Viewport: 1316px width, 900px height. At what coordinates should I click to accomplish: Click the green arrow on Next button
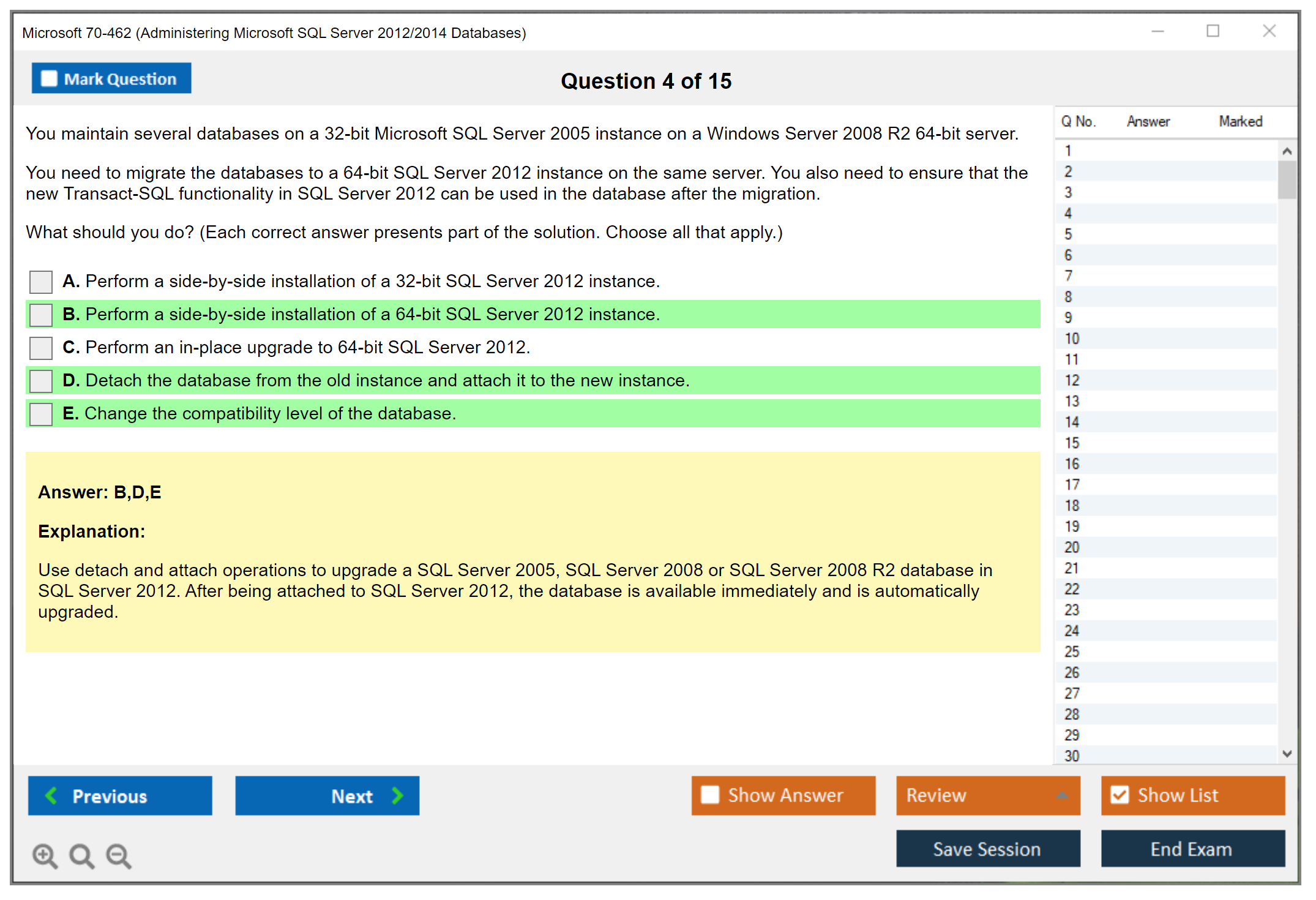(x=398, y=795)
